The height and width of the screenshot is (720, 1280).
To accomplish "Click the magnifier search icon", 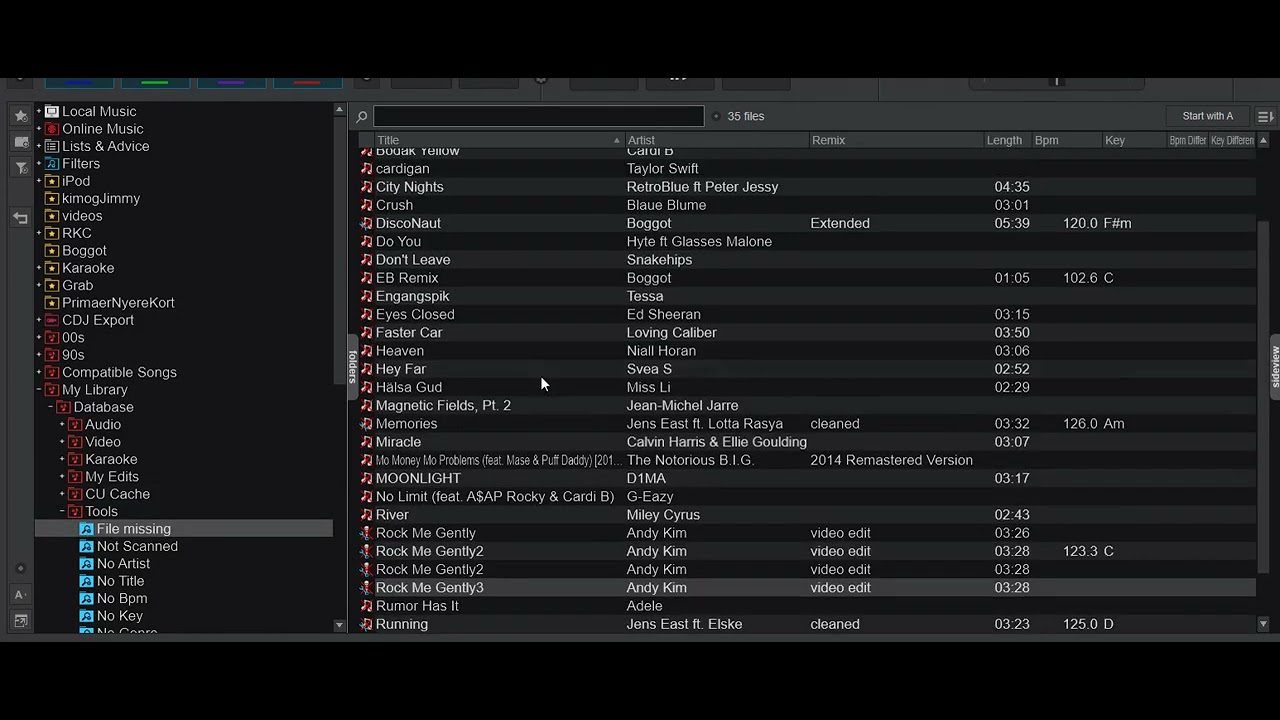I will click(x=362, y=117).
